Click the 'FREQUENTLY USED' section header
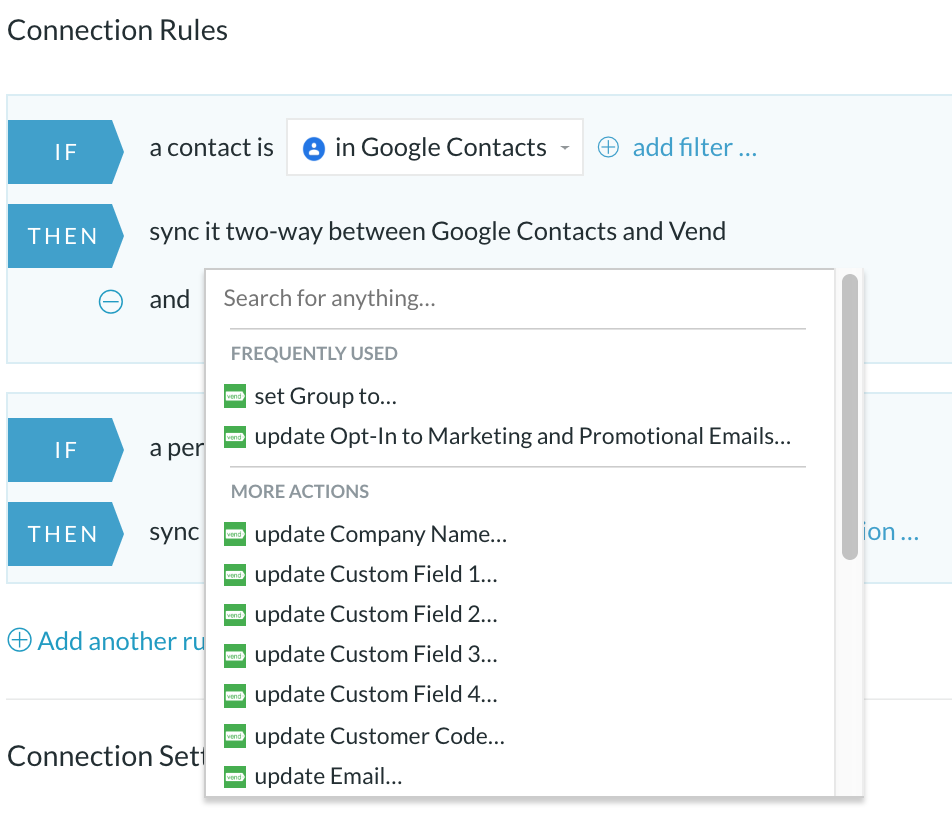The image size is (952, 814). click(x=314, y=353)
